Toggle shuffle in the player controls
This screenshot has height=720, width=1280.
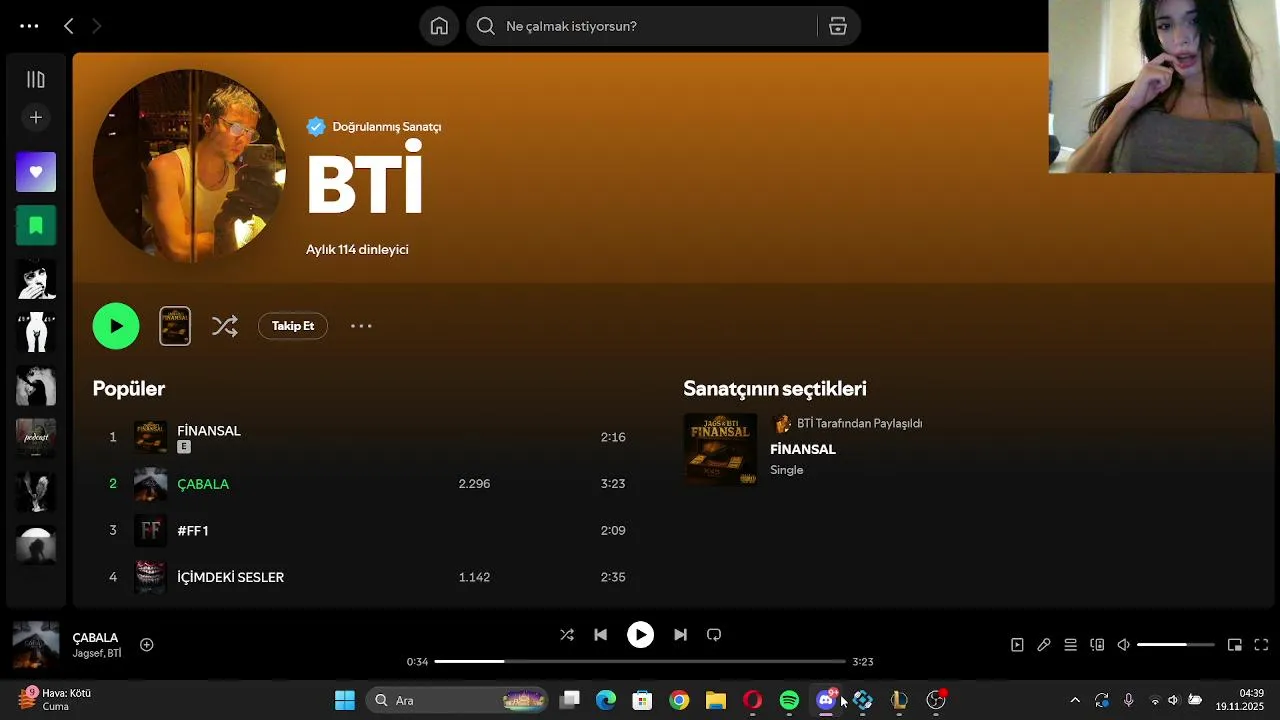tap(567, 635)
